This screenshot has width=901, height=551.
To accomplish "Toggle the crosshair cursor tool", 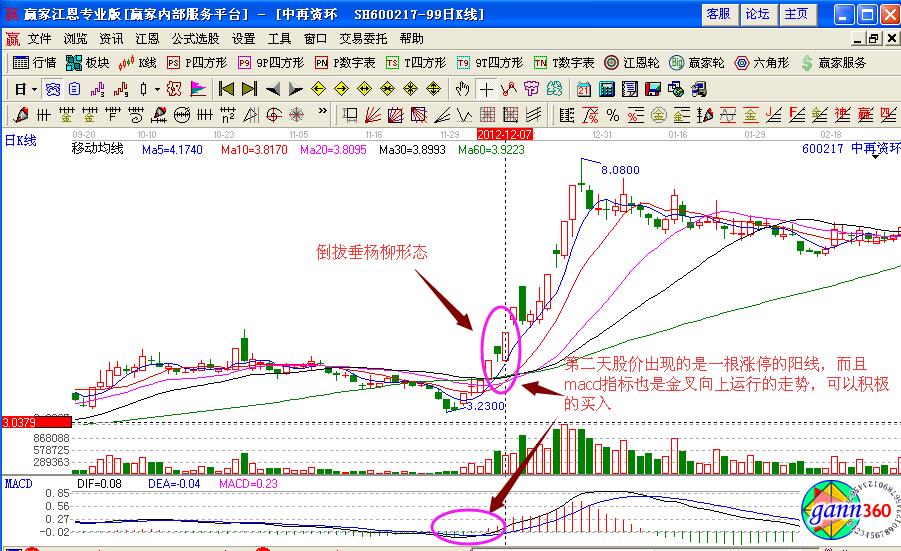I will [x=485, y=88].
